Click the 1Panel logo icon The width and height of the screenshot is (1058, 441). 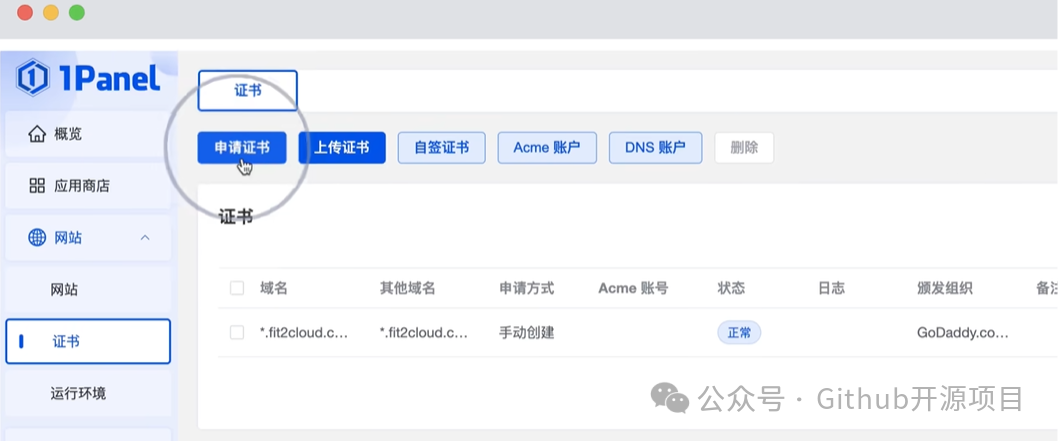(x=32, y=78)
